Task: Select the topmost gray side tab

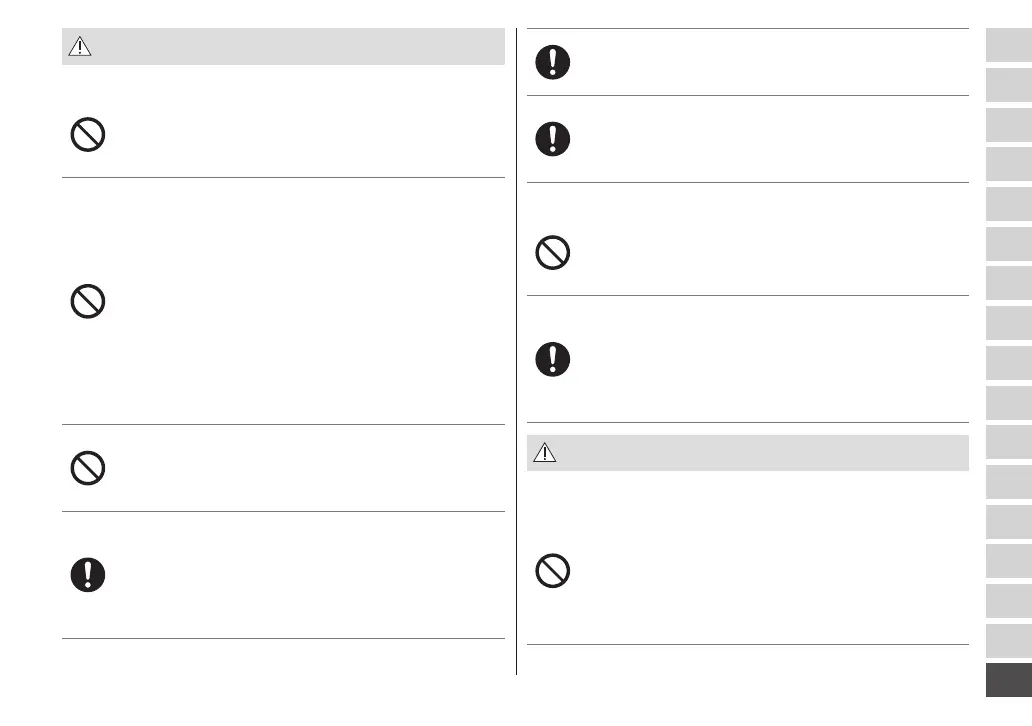Action: tap(1008, 45)
